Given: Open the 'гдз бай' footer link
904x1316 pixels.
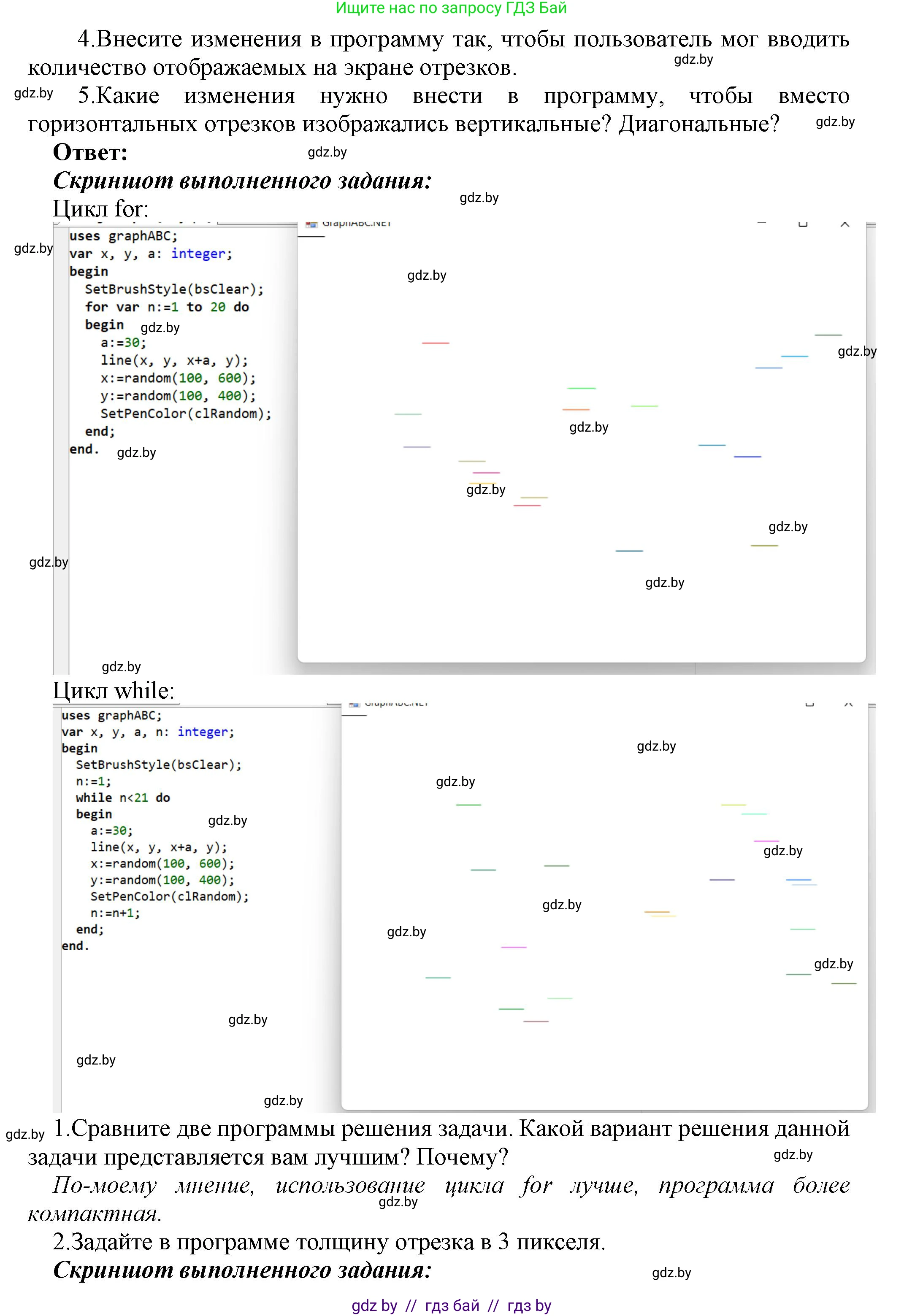Looking at the screenshot, I should [x=452, y=1306].
